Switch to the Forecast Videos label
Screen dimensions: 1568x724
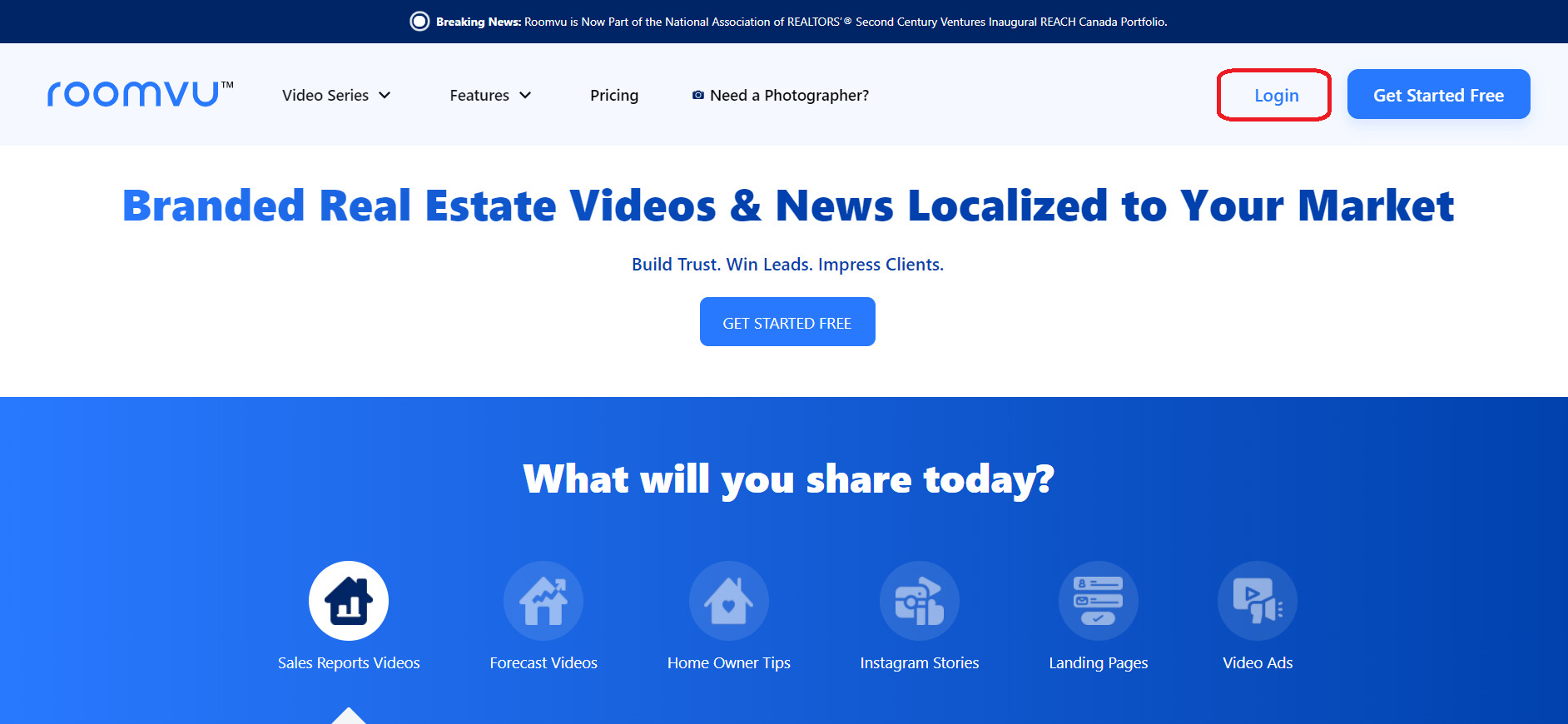[543, 663]
